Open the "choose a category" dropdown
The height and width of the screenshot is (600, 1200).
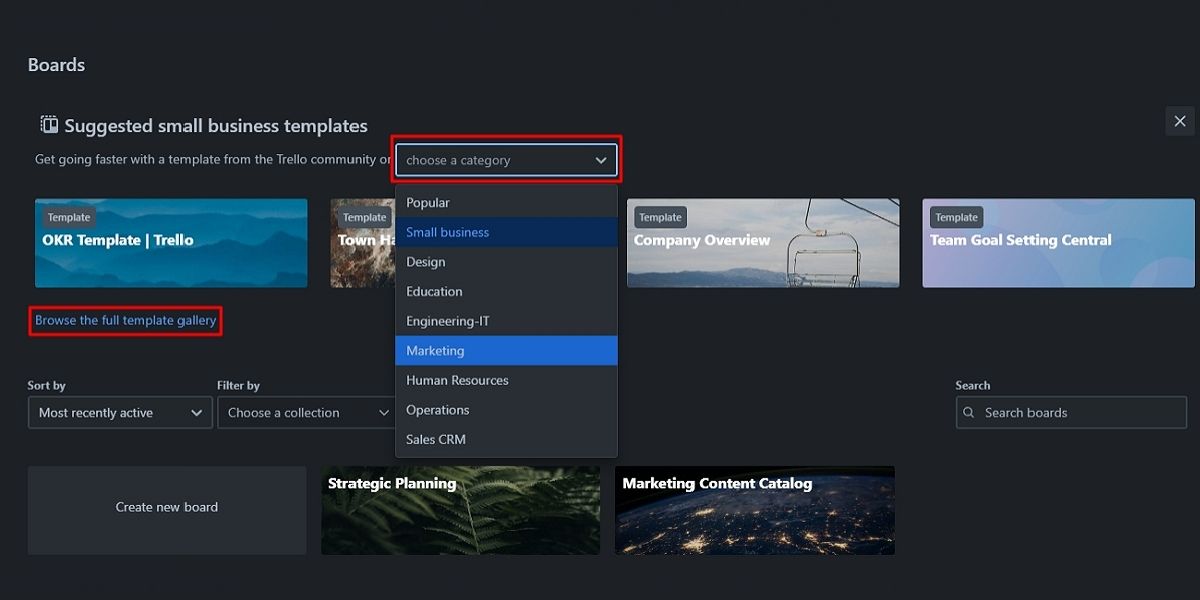pos(506,159)
